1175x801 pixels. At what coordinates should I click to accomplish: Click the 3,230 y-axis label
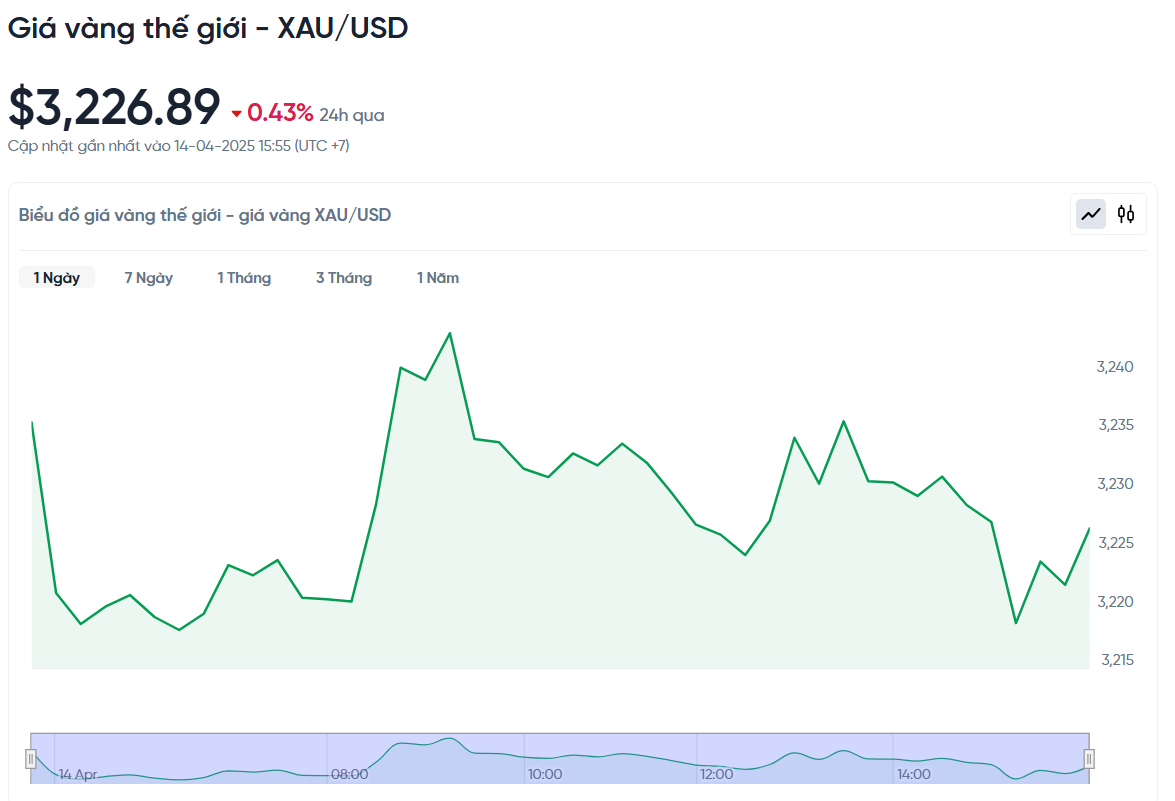pos(1115,484)
